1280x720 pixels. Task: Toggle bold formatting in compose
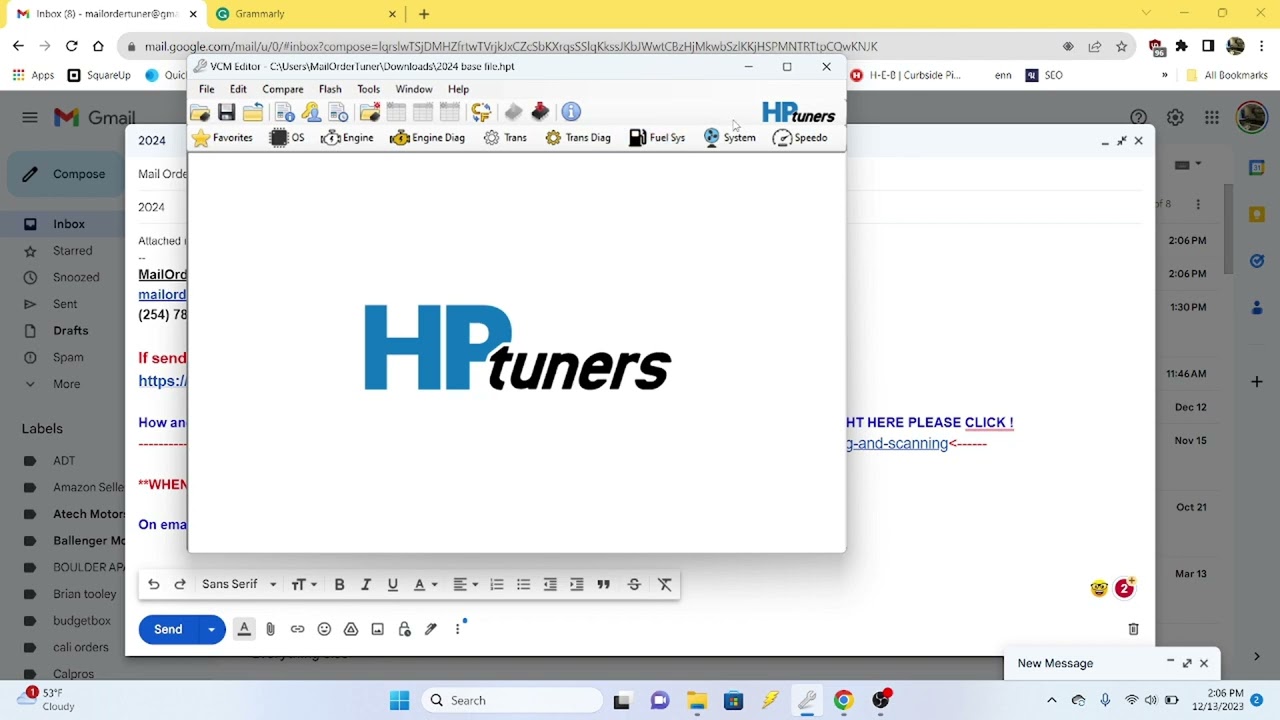click(339, 585)
